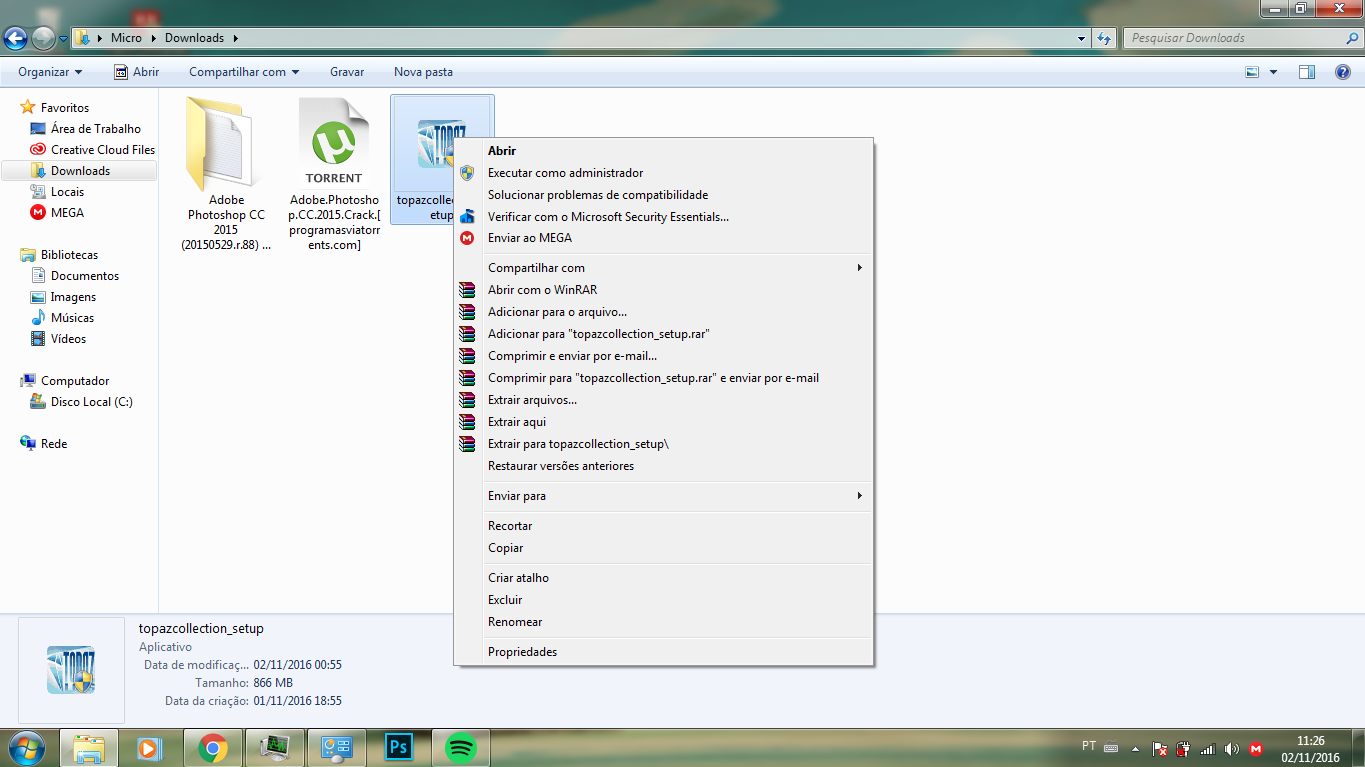Click the help question mark icon

(1343, 72)
